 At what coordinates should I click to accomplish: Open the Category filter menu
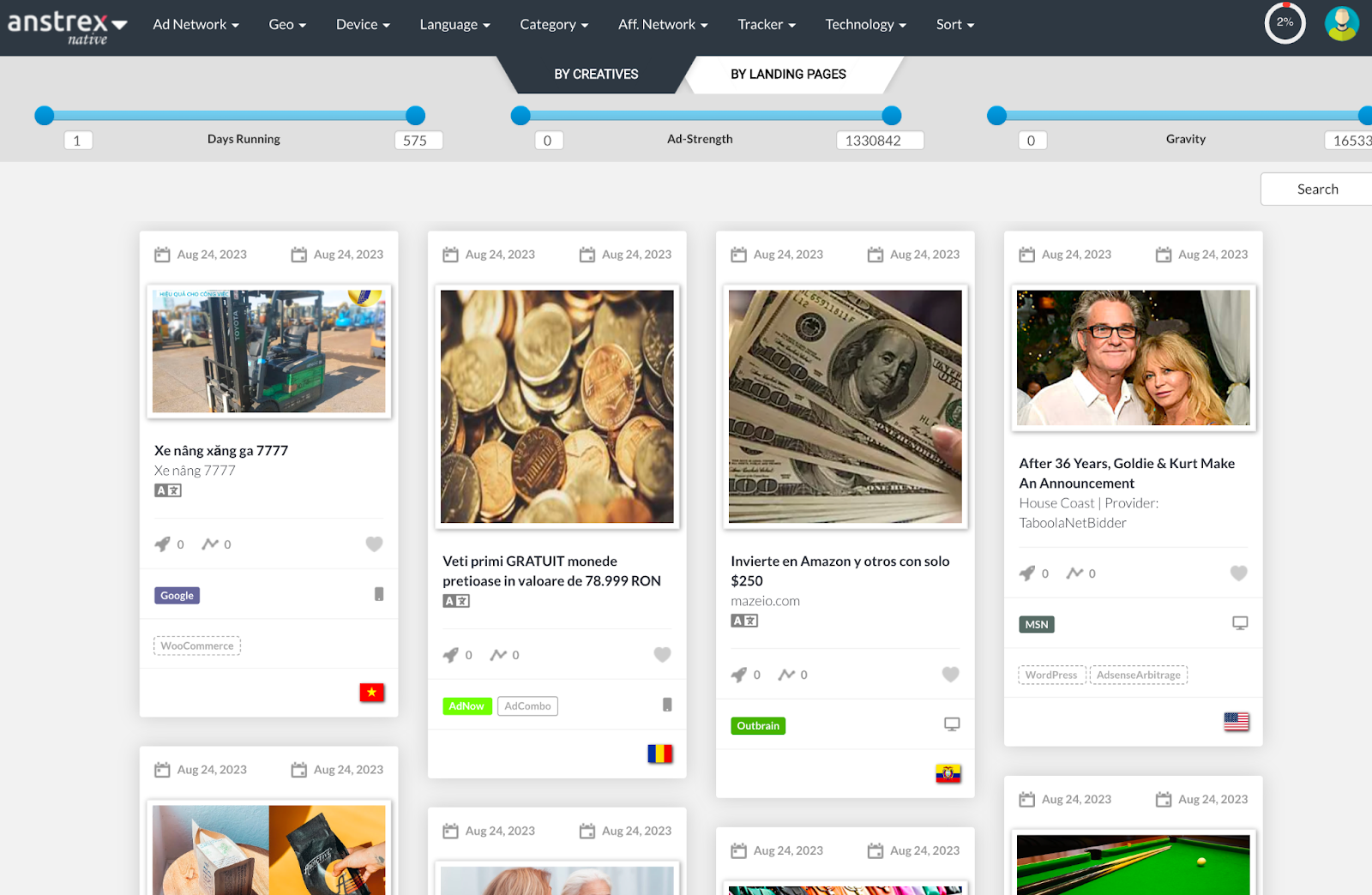click(554, 24)
